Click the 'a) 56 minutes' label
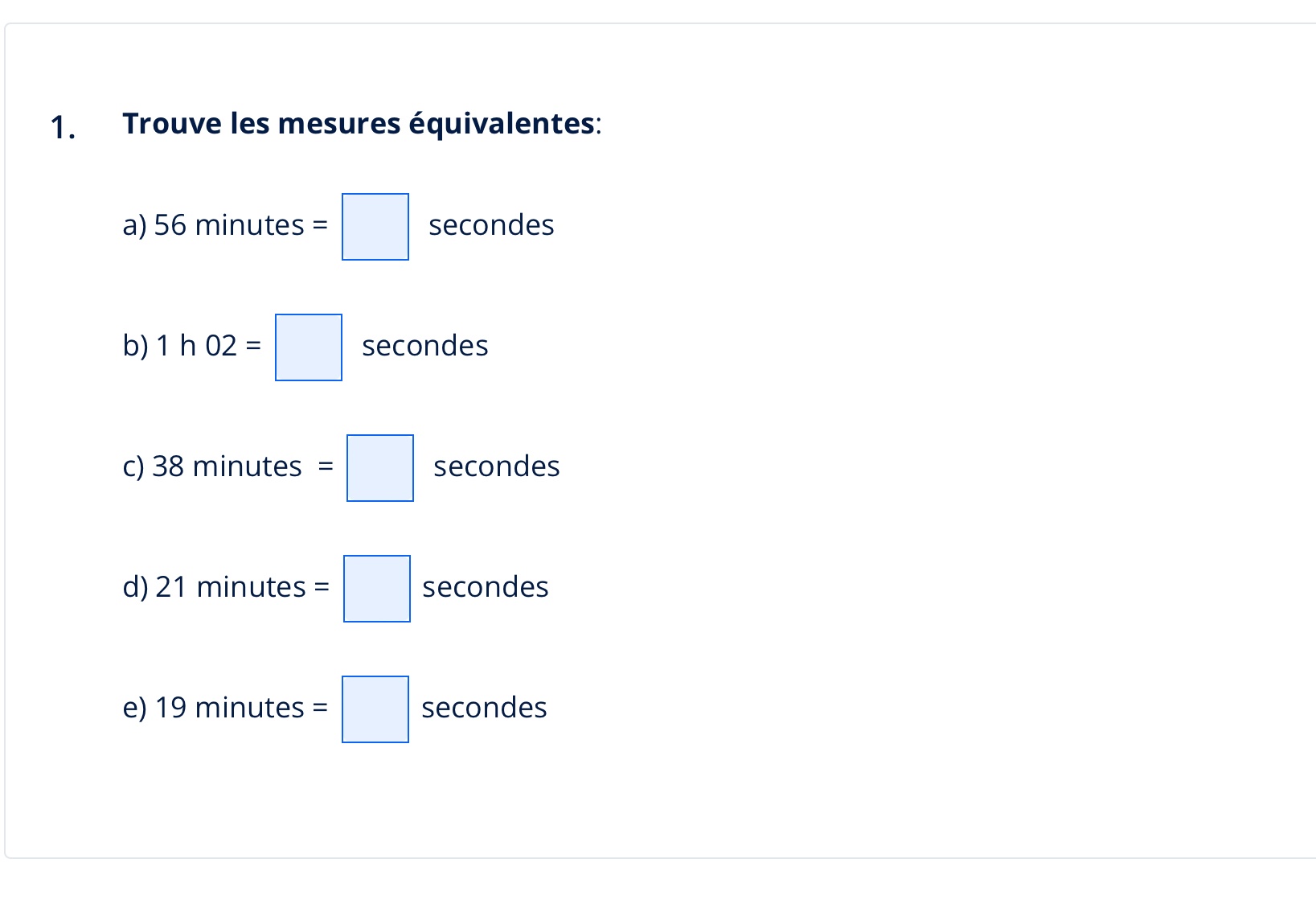The width and height of the screenshot is (1316, 904). tap(213, 225)
